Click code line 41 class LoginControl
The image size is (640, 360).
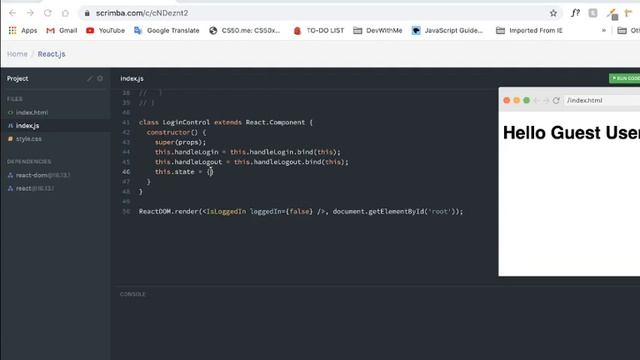point(226,122)
